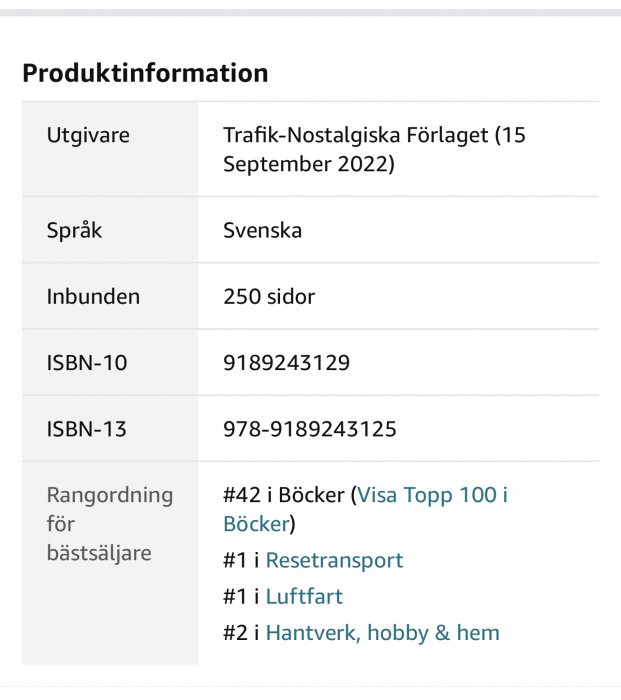621x700 pixels.
Task: Select the ISBN-10 row label
Action: (x=87, y=363)
